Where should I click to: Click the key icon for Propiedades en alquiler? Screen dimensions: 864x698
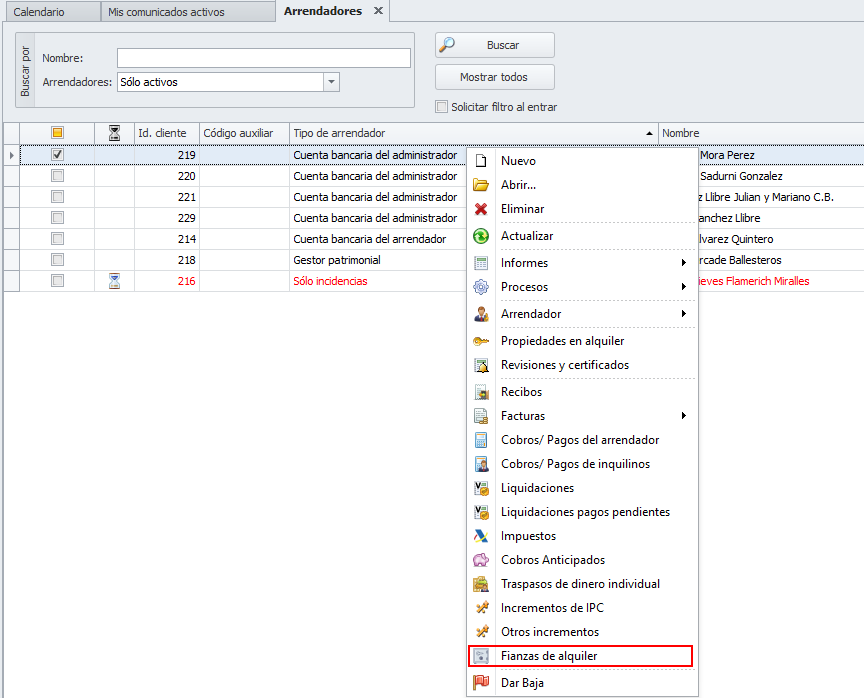[481, 341]
